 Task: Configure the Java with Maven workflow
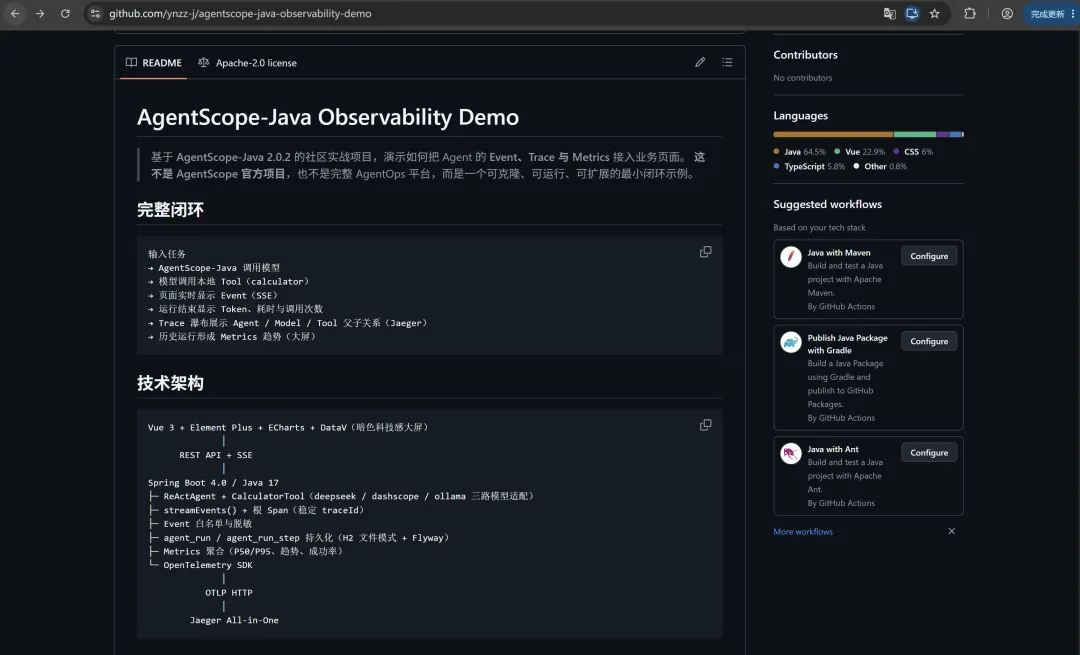coord(929,256)
